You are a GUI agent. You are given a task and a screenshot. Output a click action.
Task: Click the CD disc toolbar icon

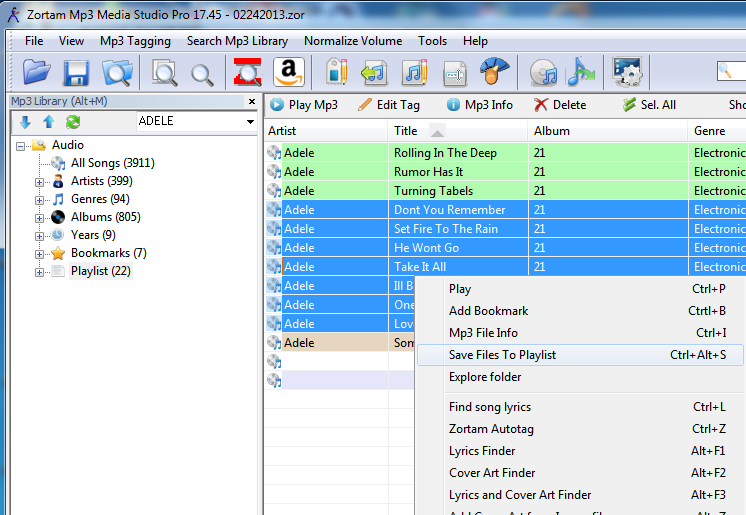(543, 72)
